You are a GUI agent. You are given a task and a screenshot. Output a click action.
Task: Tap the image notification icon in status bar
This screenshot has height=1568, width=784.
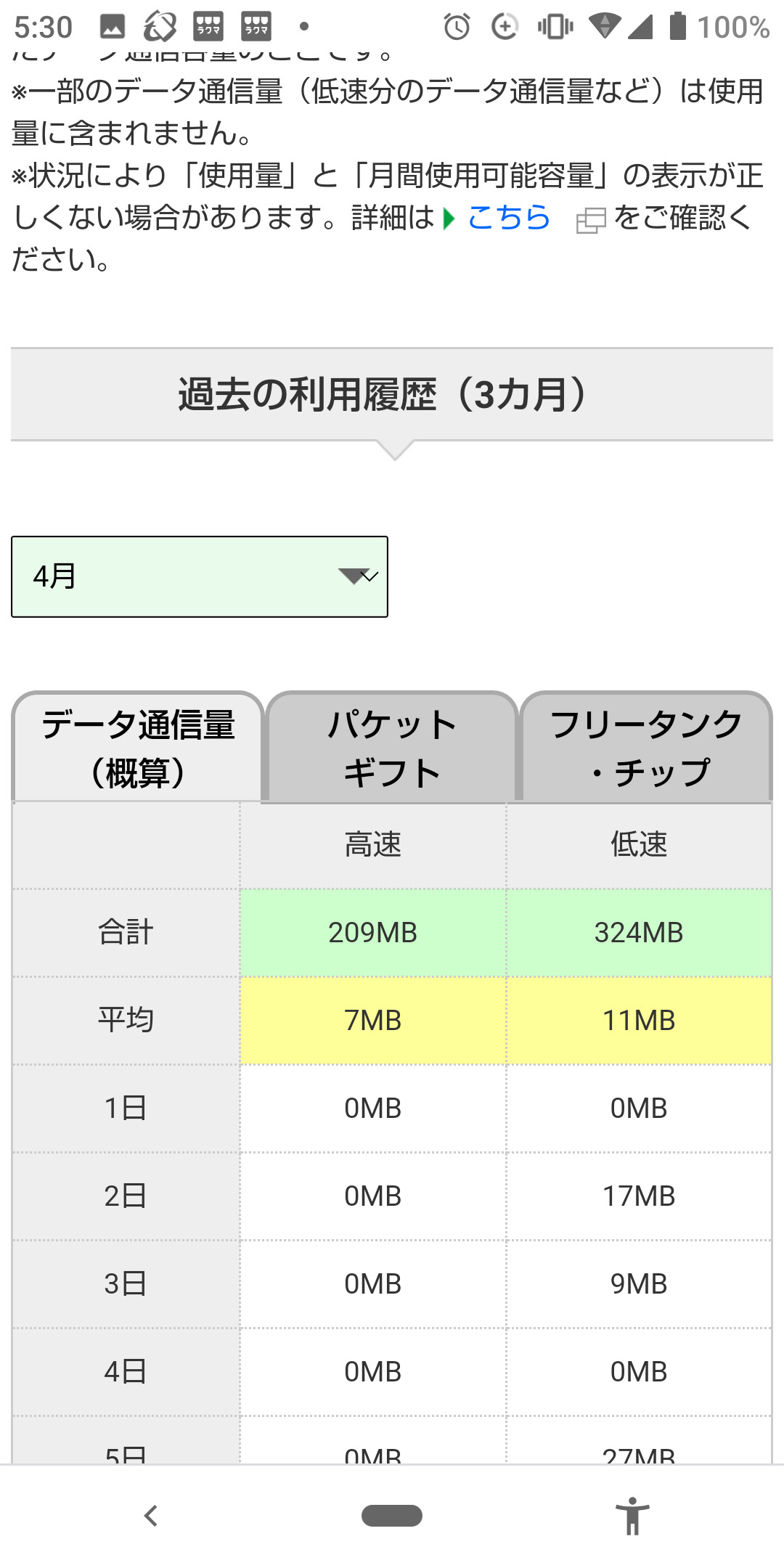[x=112, y=27]
